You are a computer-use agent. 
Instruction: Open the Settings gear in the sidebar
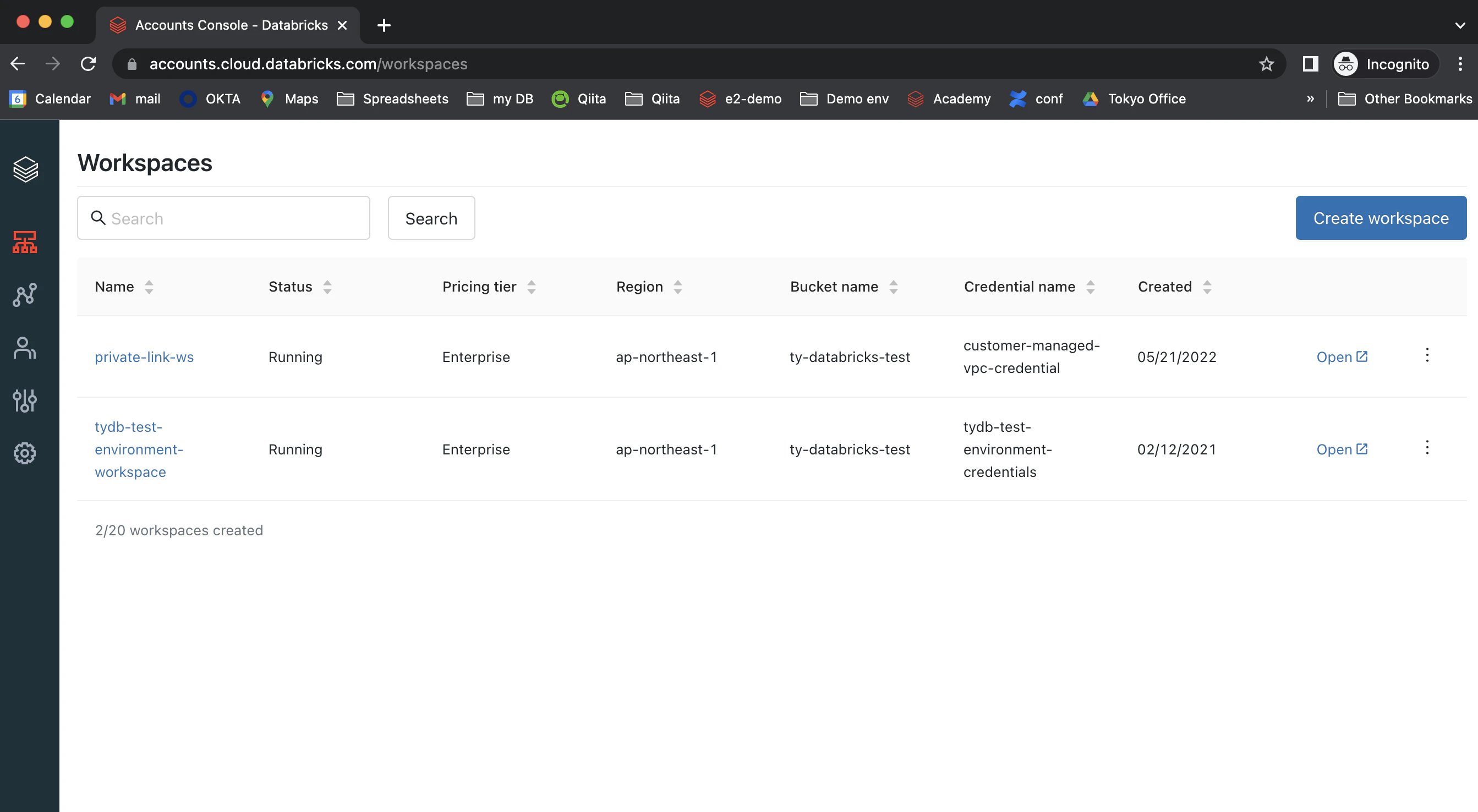pos(25,453)
